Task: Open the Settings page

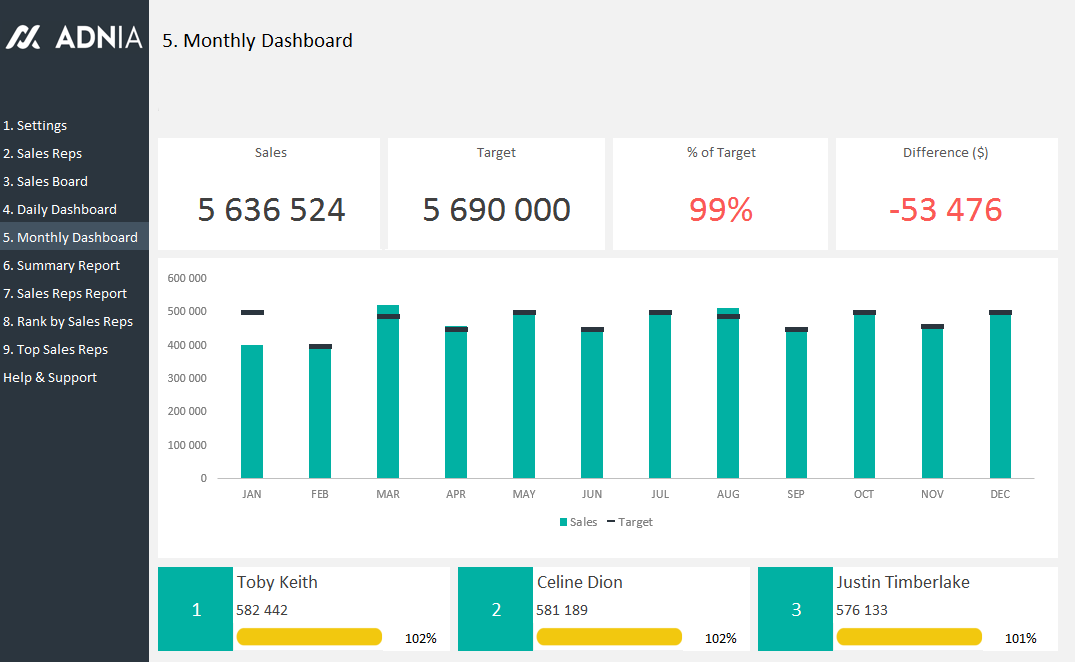Action: click(x=35, y=126)
